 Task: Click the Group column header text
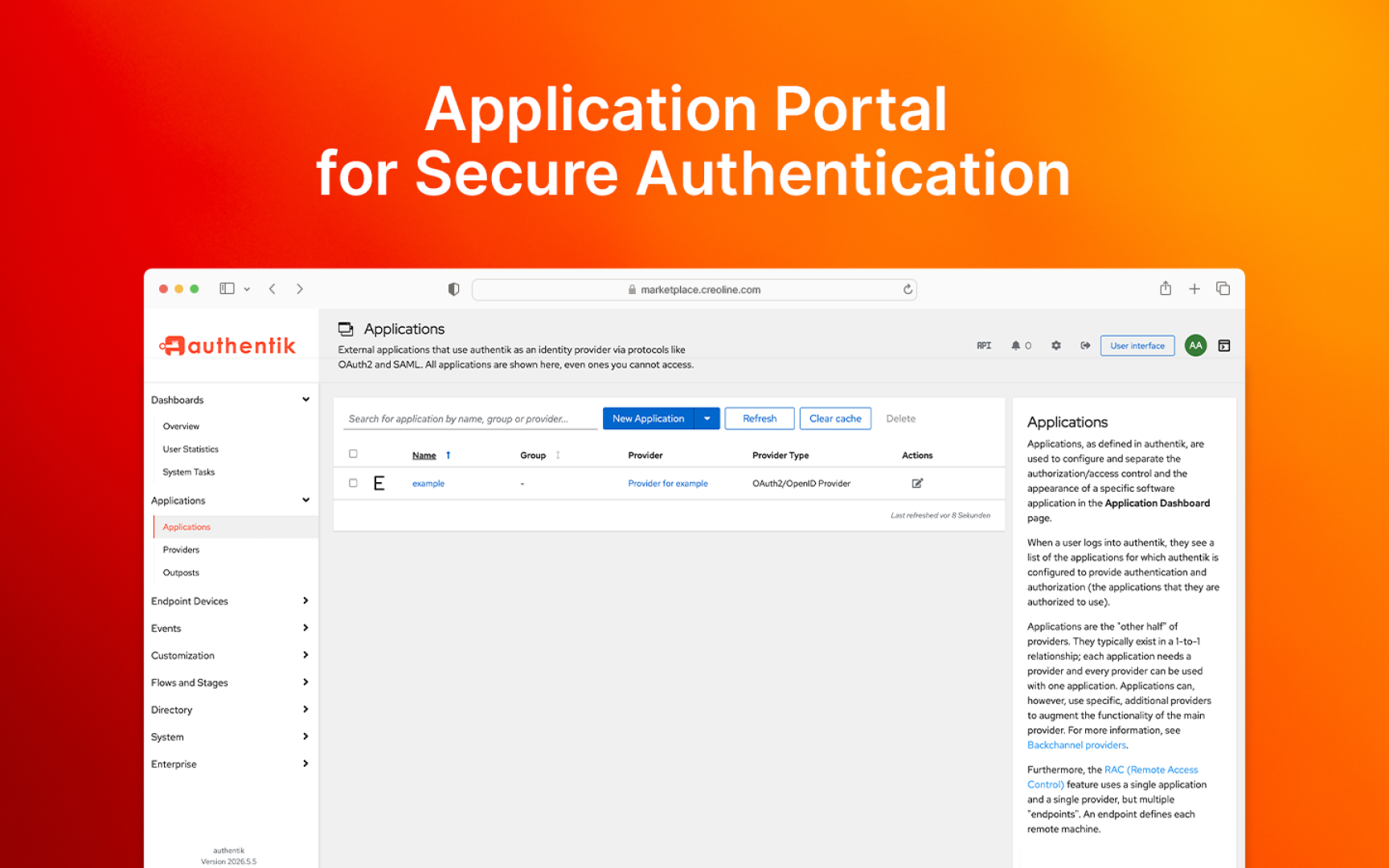coord(533,455)
